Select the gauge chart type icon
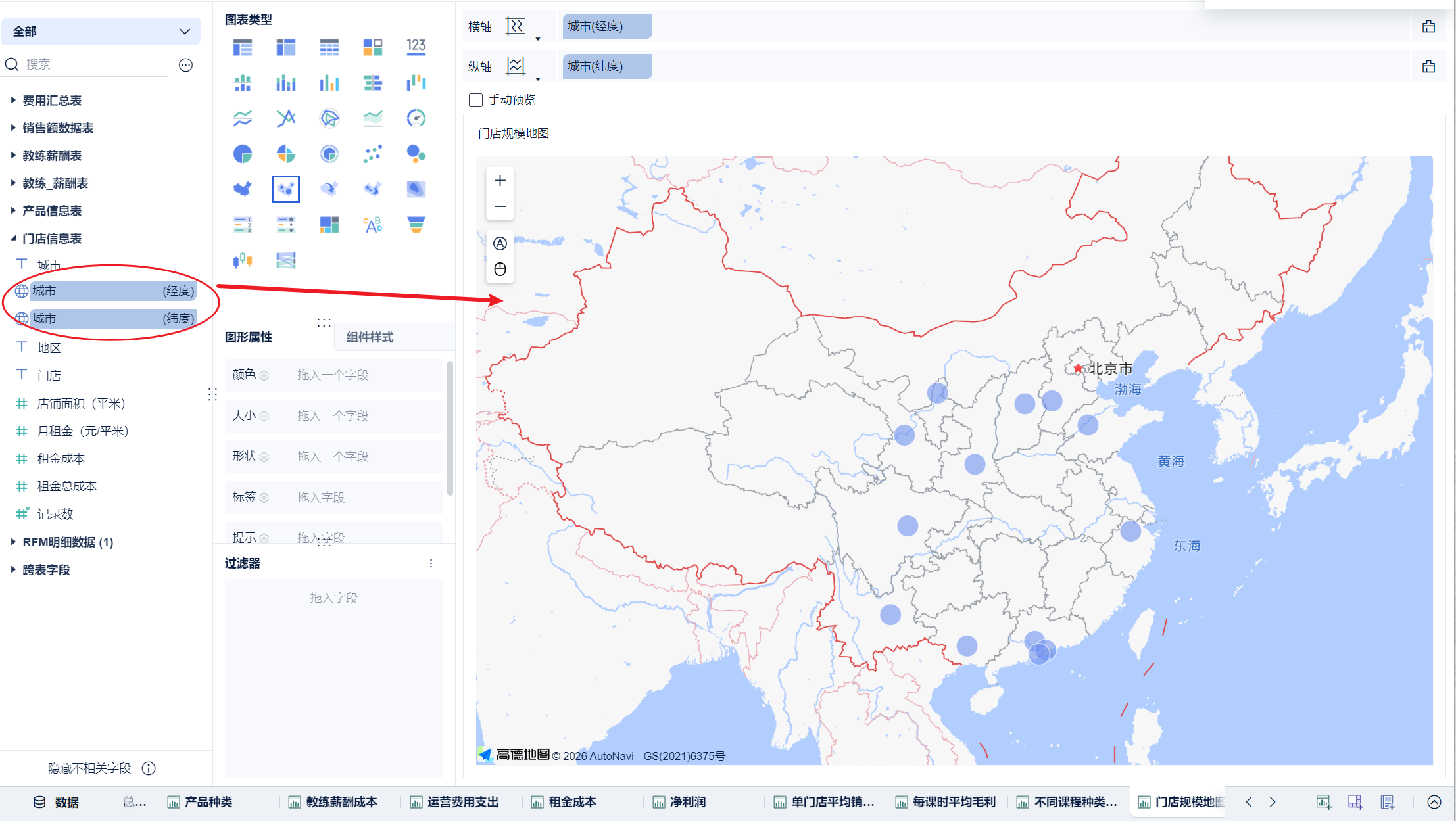 click(416, 118)
